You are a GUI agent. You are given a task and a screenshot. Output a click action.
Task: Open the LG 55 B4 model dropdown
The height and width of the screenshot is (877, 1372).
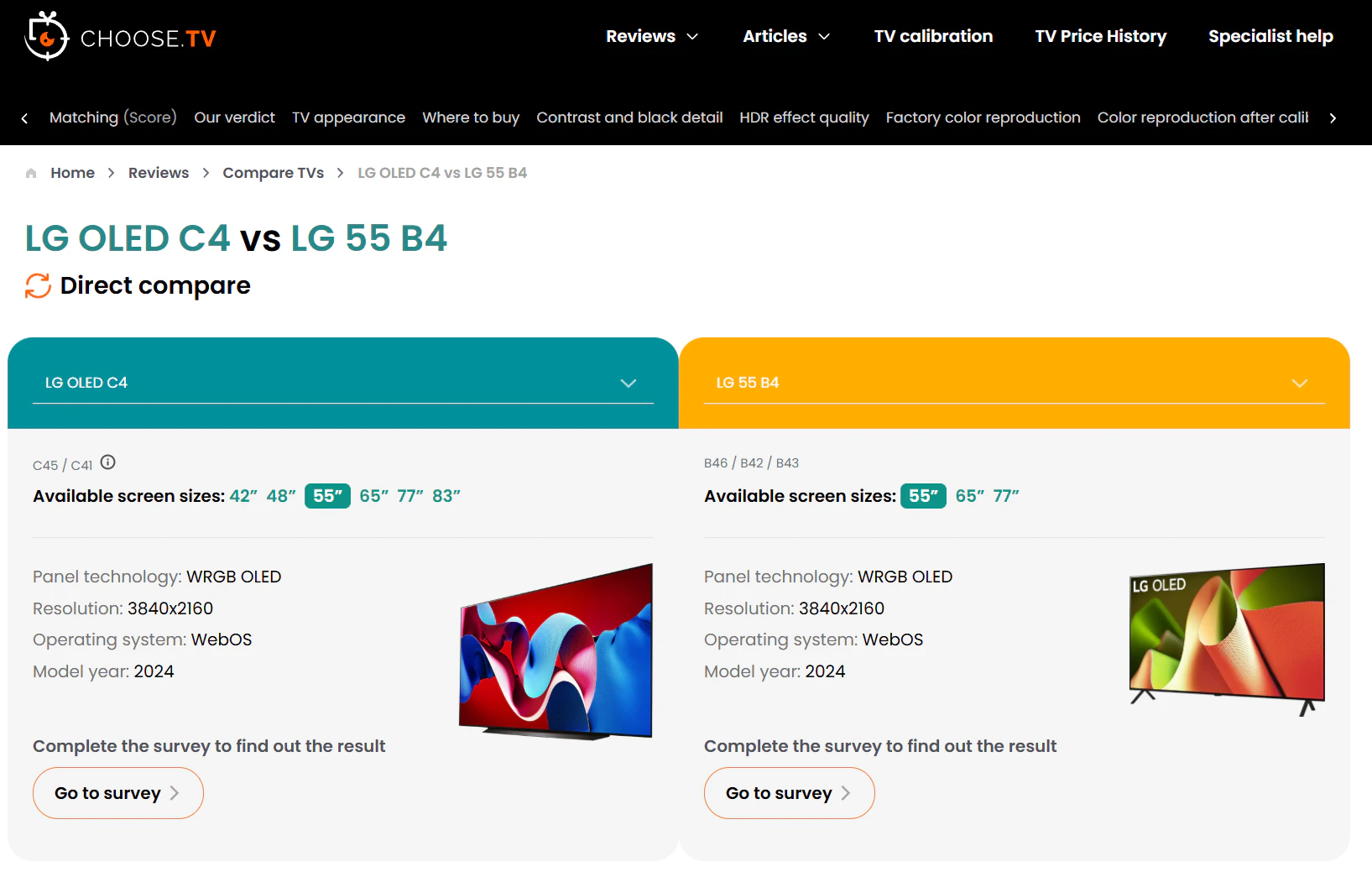tap(1014, 383)
